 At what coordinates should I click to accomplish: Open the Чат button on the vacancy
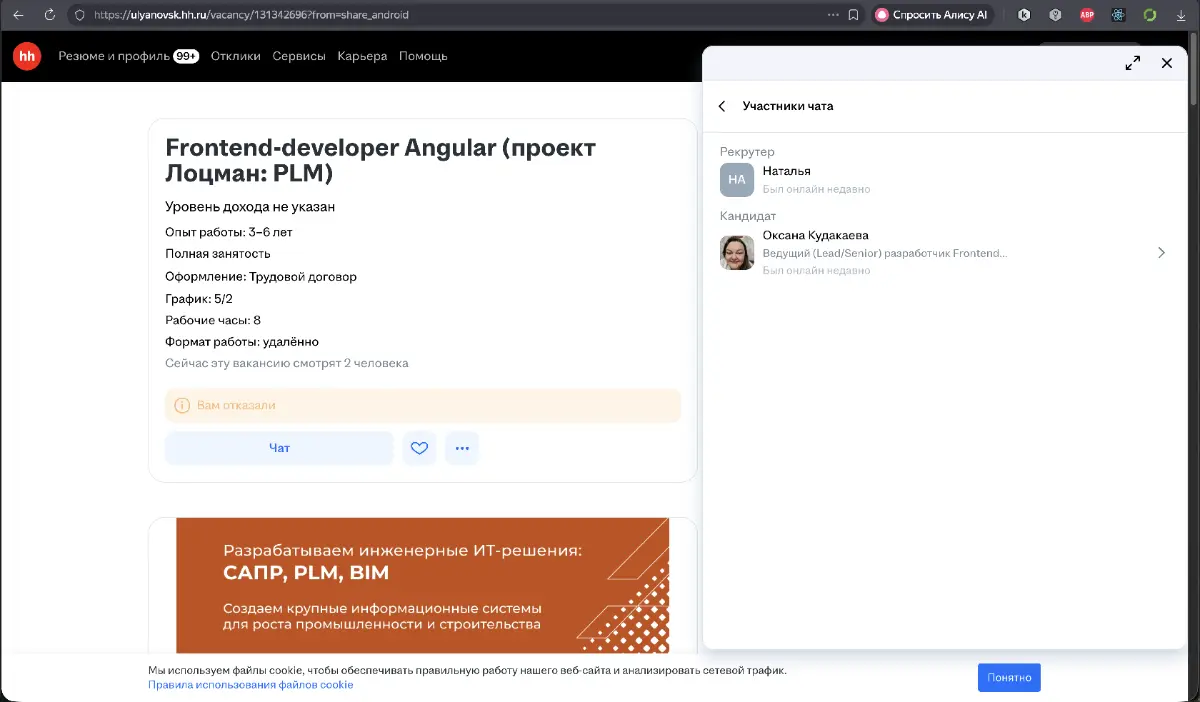pyautogui.click(x=279, y=448)
